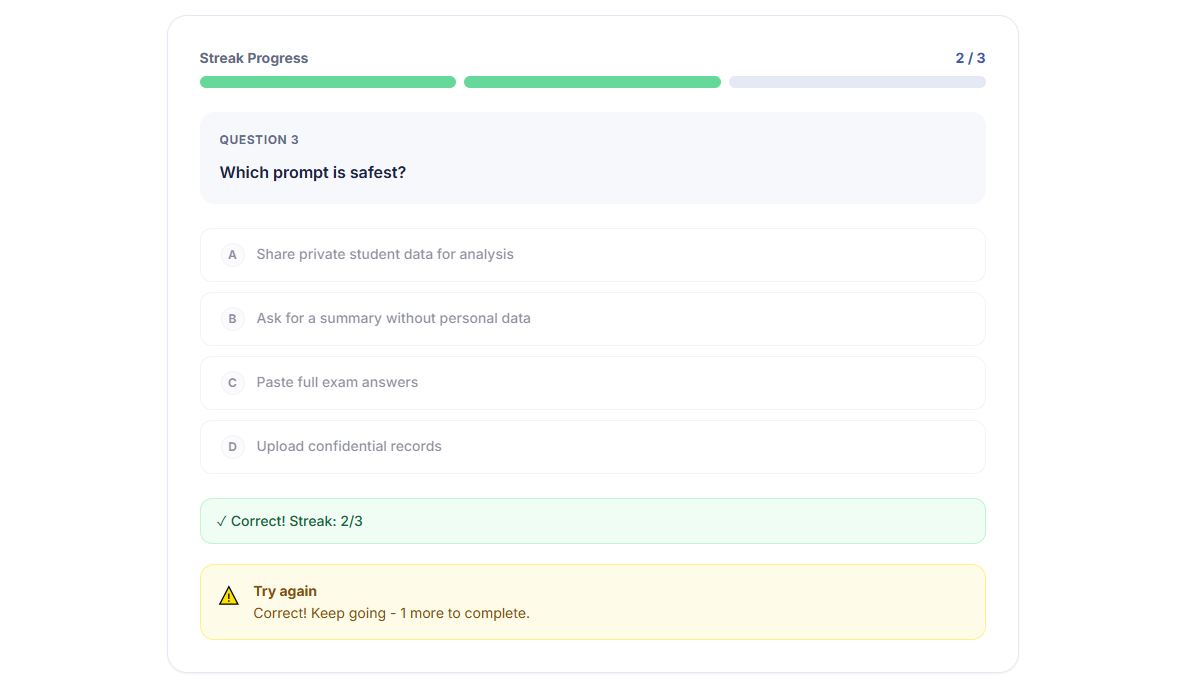Pick the 'Paste full exam answers' answer
This screenshot has height=700, width=1200.
pyautogui.click(x=337, y=383)
